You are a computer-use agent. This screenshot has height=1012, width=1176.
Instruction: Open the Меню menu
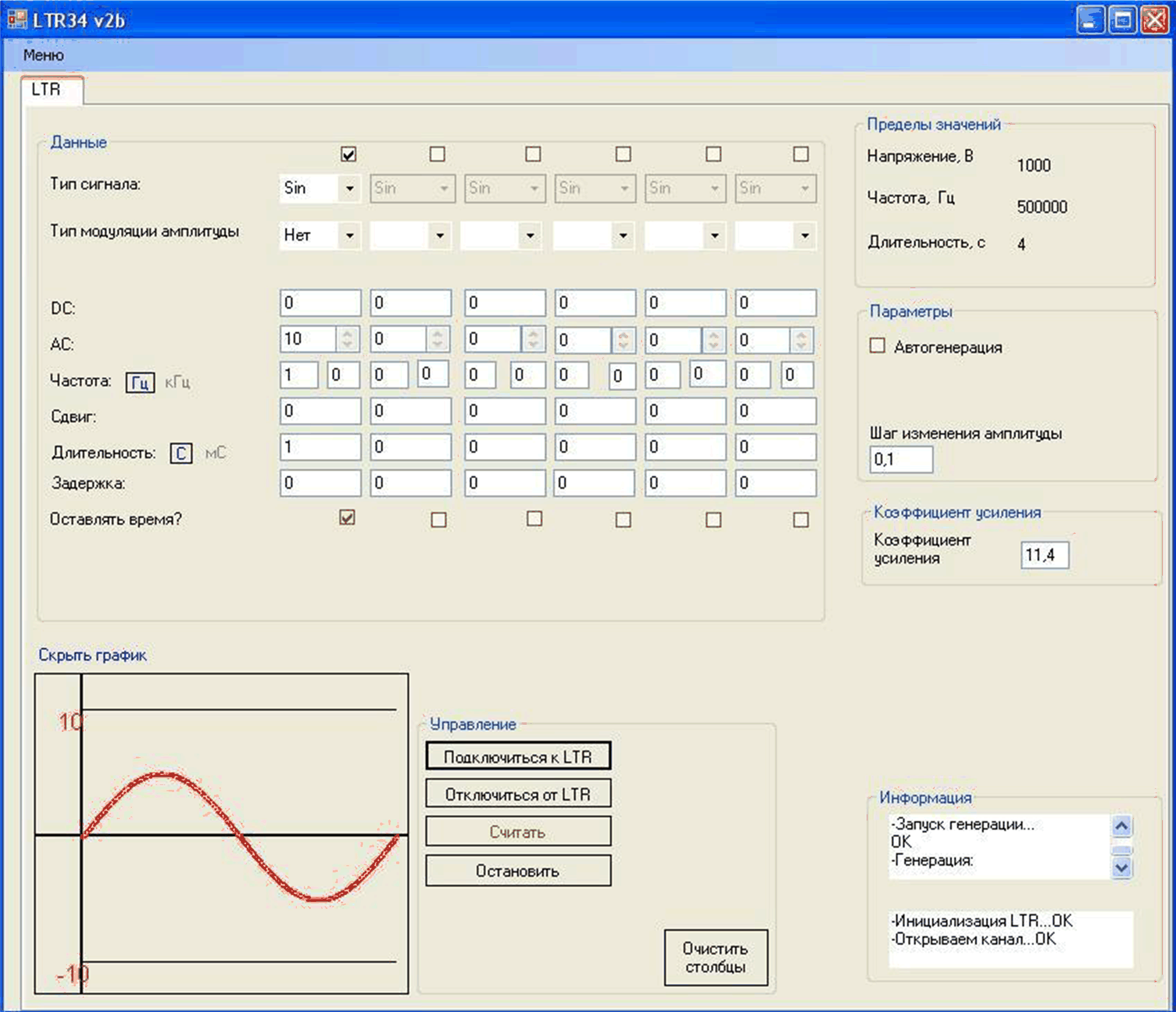(x=43, y=55)
